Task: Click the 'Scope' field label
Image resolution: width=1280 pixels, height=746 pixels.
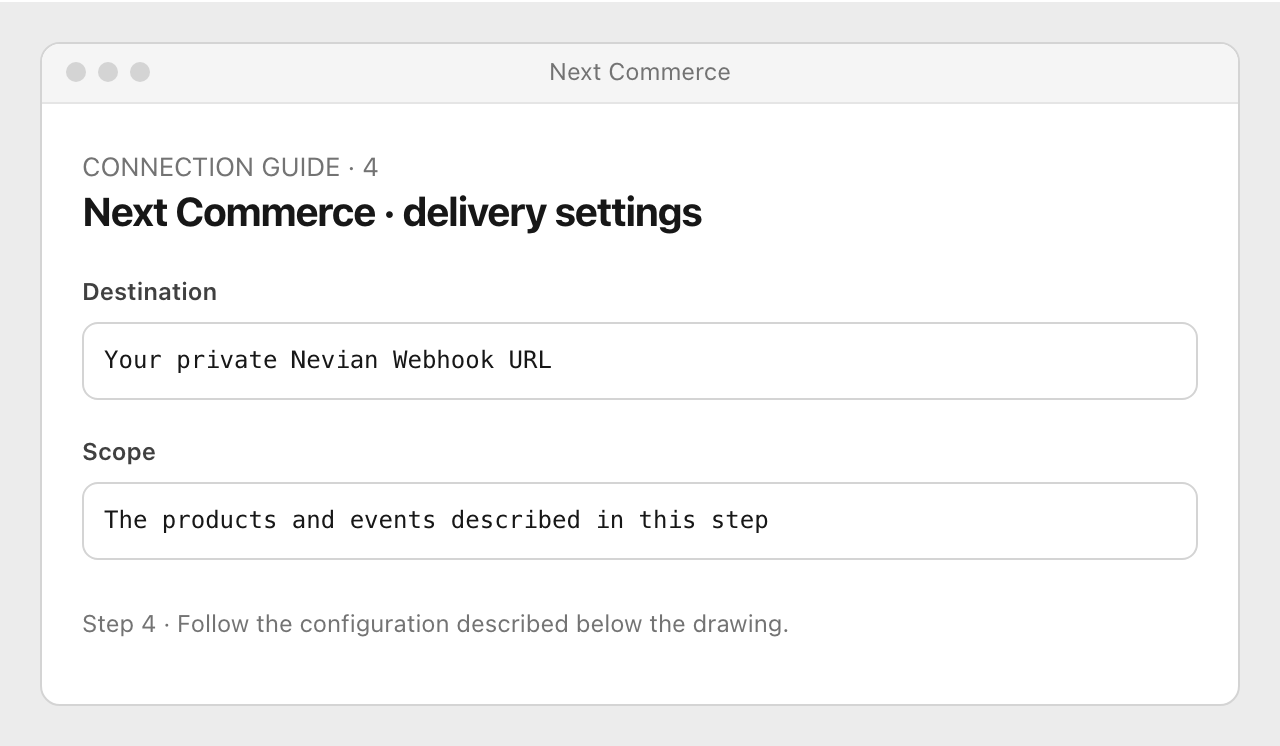Action: coord(119,452)
